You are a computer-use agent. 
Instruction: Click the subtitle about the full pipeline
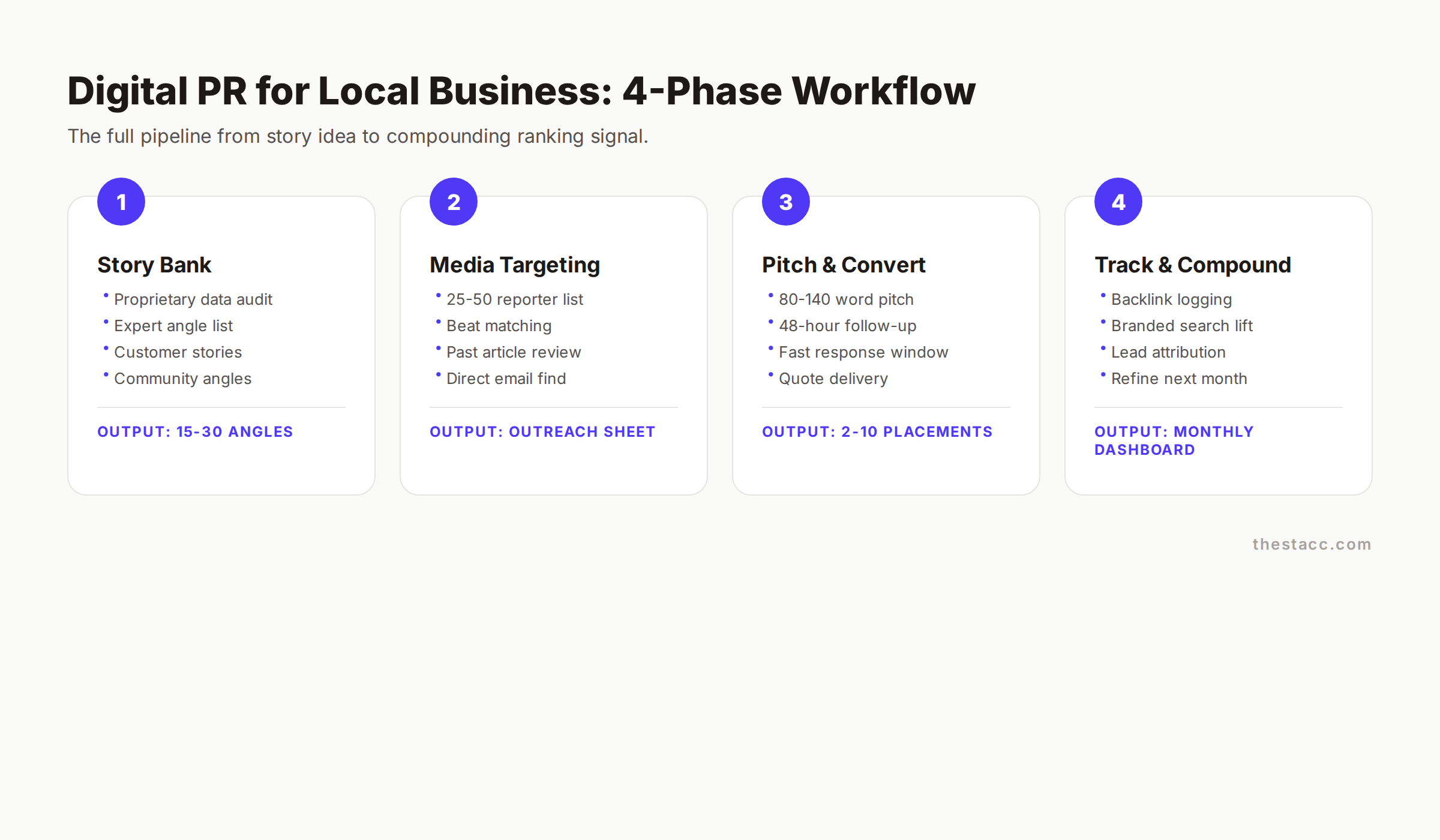(x=358, y=136)
